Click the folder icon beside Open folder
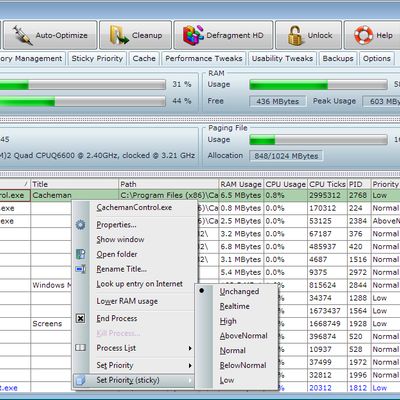Screen dimensions: 400x400 coord(80,254)
